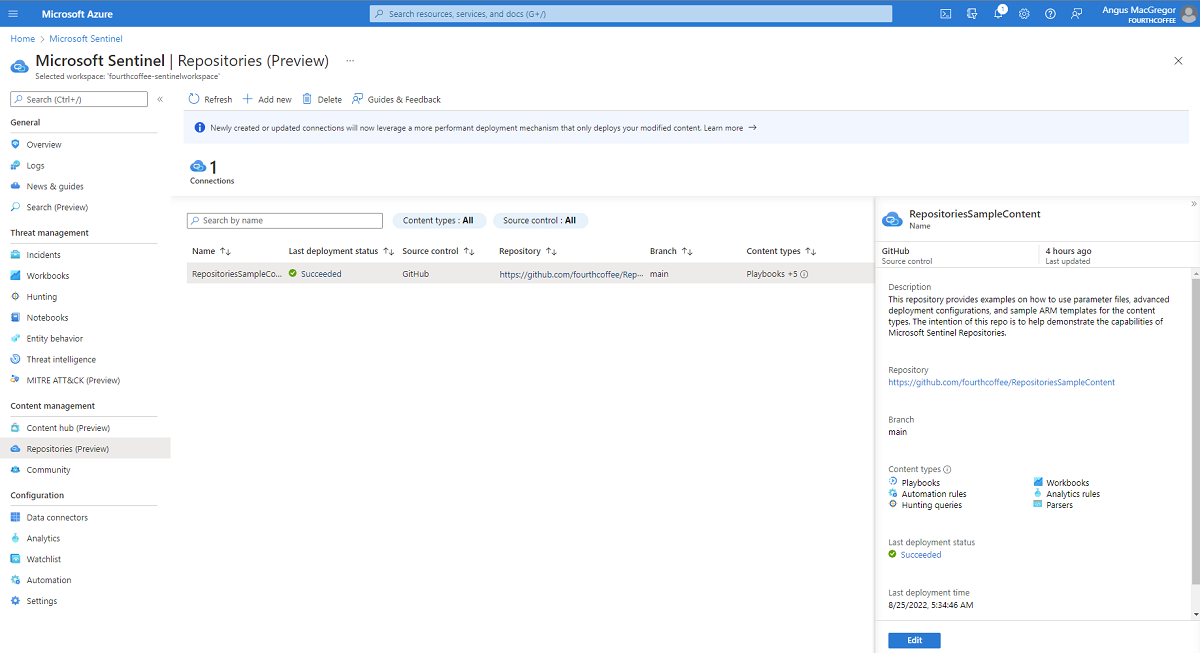Click the main branch cell in table
The height and width of the screenshot is (653, 1200).
(x=659, y=274)
